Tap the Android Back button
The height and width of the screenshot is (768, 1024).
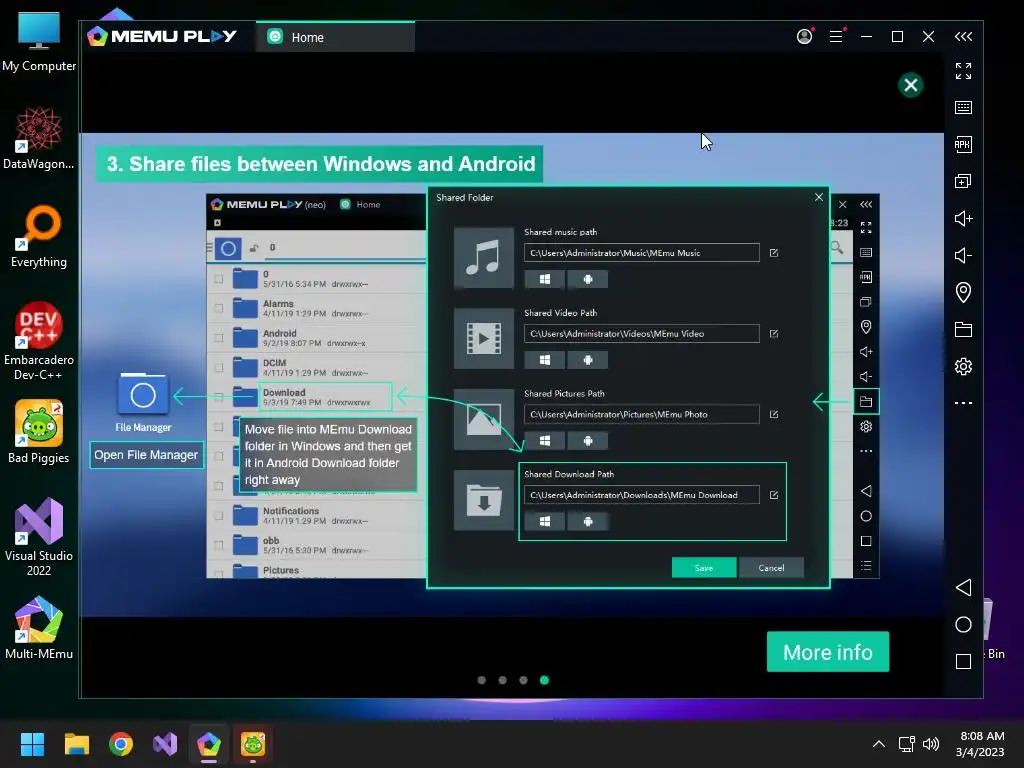[x=963, y=588]
